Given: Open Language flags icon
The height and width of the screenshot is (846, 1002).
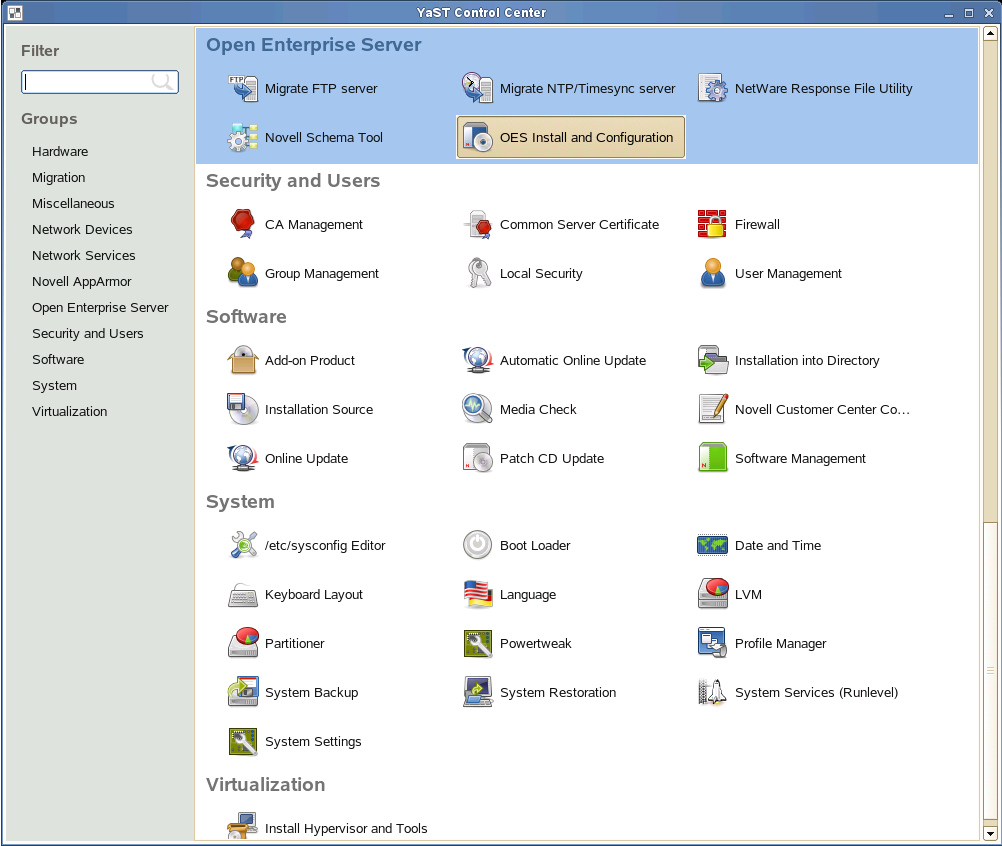Looking at the screenshot, I should tap(477, 594).
